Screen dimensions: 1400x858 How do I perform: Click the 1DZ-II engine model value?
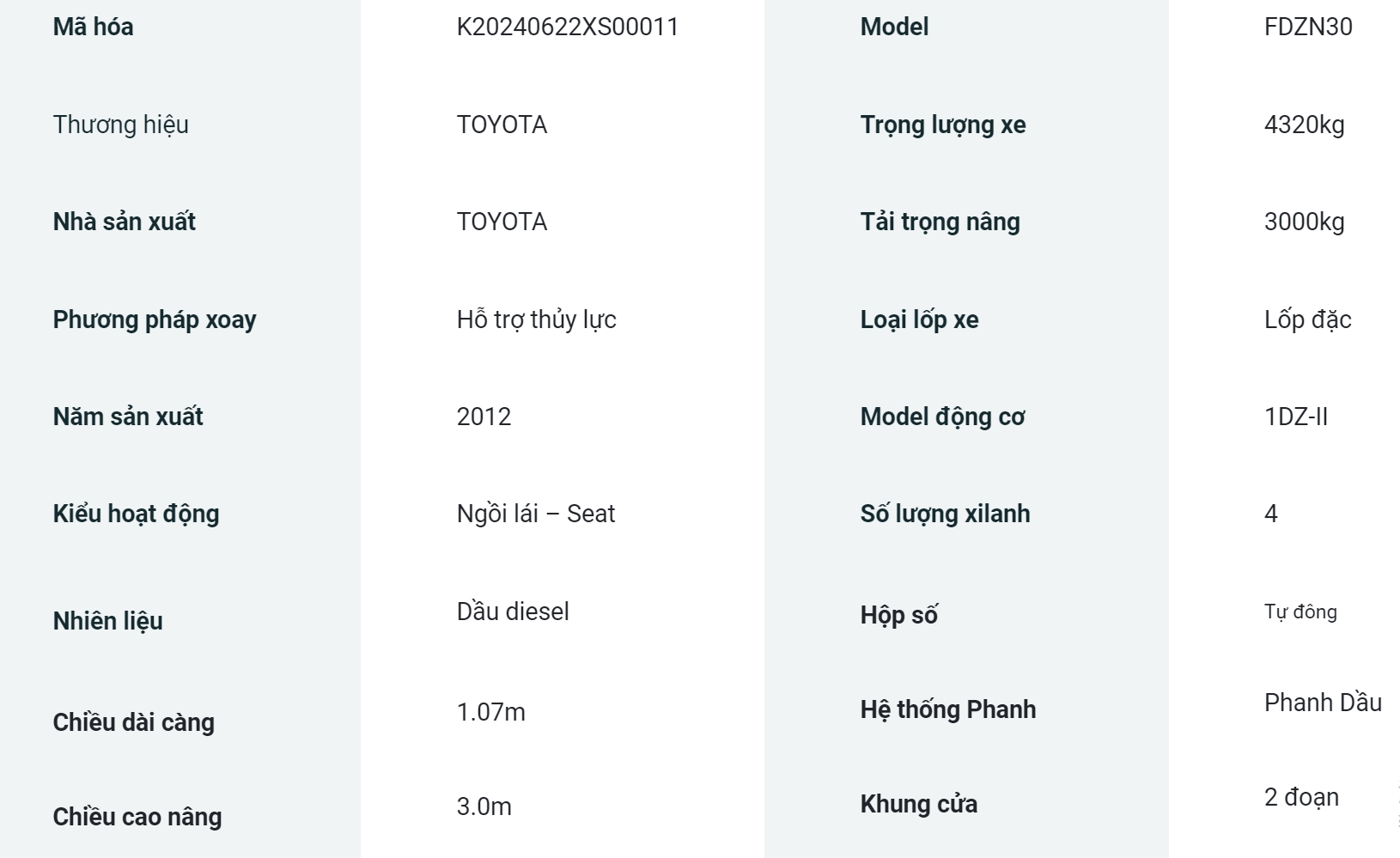click(1296, 417)
